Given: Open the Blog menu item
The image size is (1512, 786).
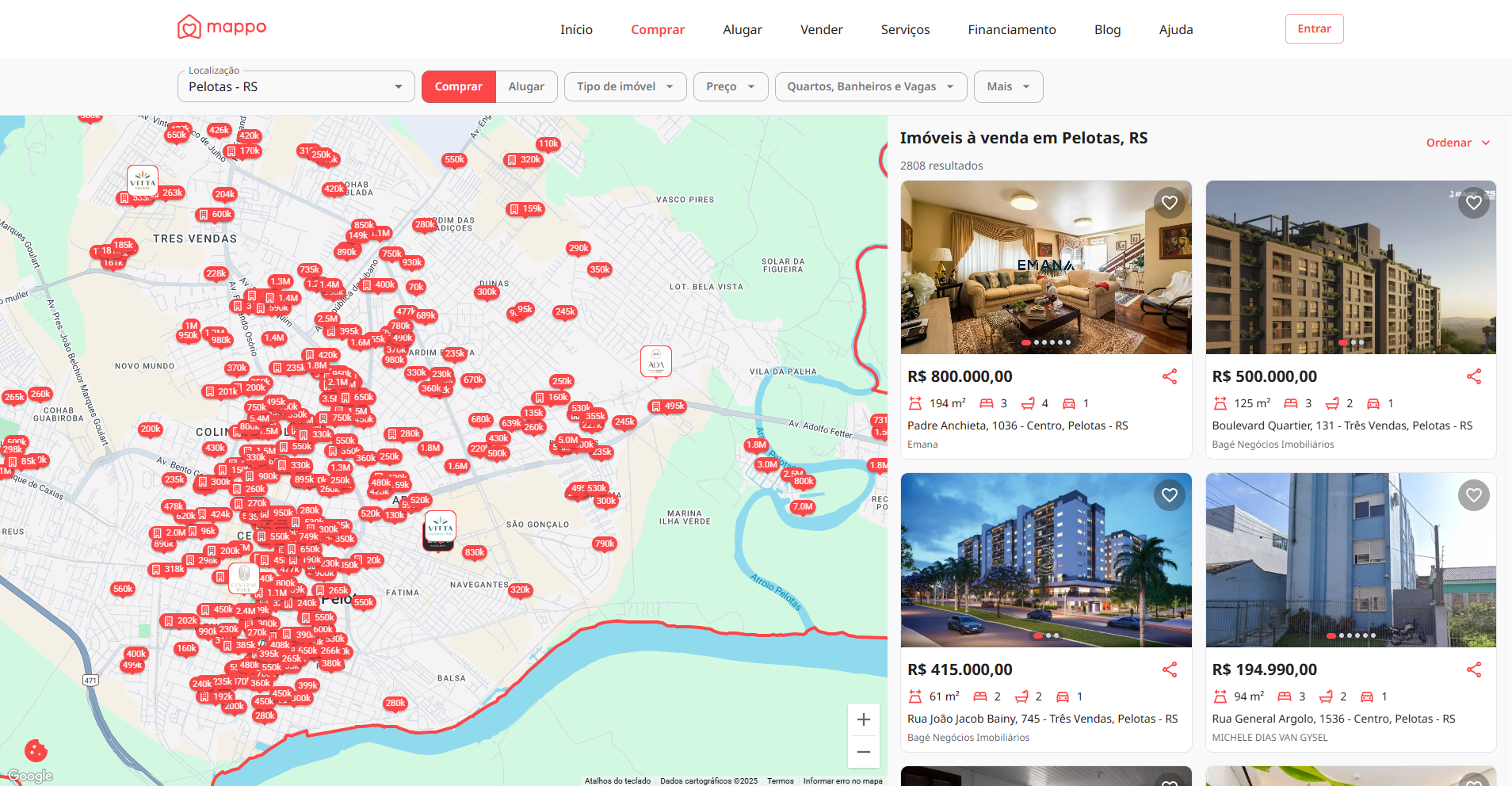Looking at the screenshot, I should (1107, 29).
